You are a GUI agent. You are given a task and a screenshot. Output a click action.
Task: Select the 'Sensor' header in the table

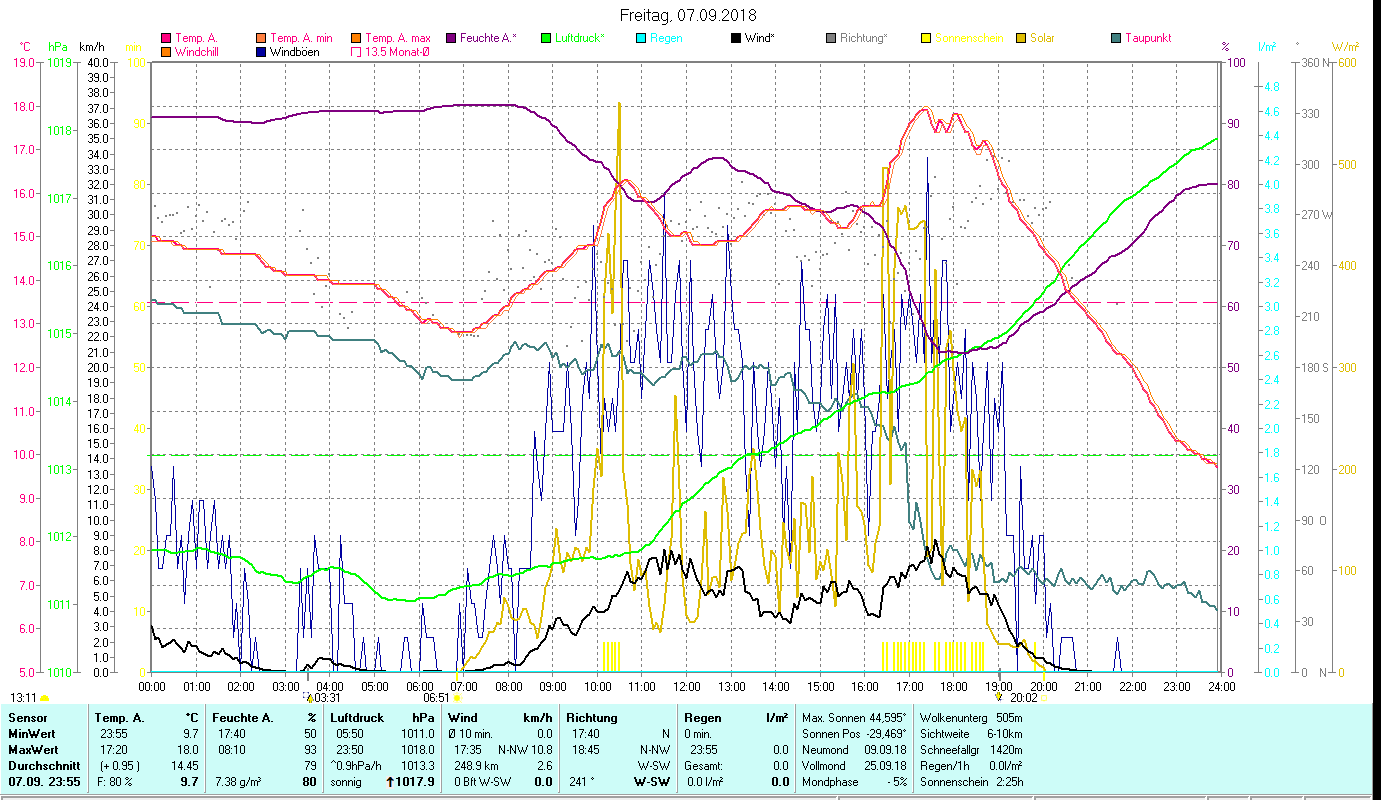(29, 718)
